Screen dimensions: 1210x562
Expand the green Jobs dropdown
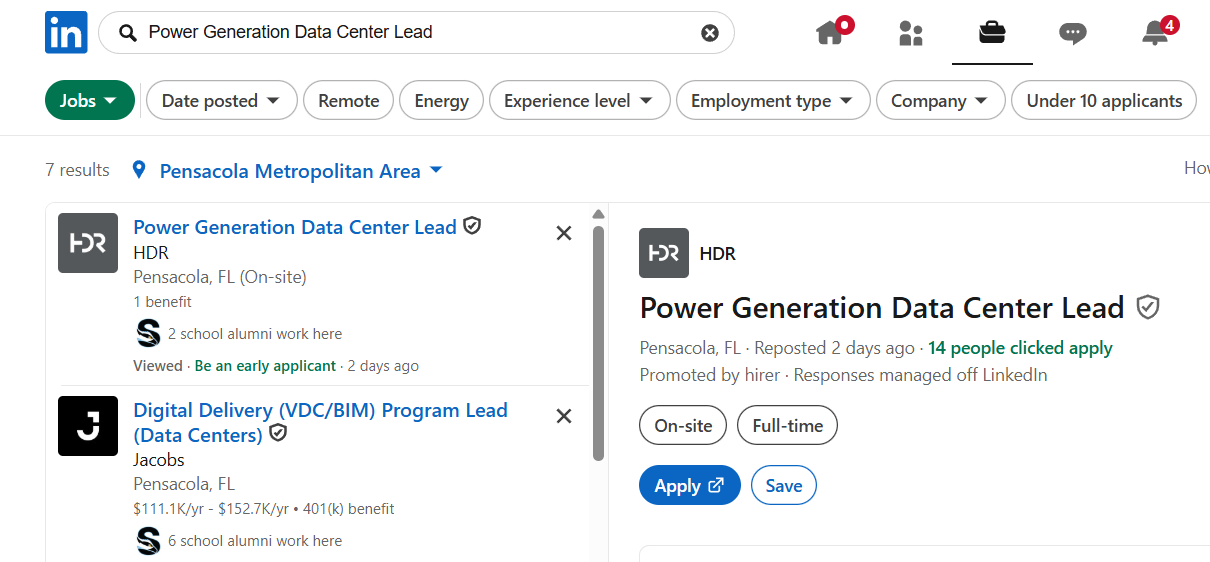tap(90, 100)
